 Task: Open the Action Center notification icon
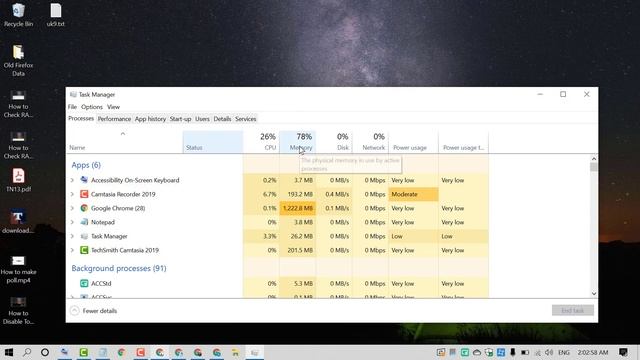(x=623, y=352)
